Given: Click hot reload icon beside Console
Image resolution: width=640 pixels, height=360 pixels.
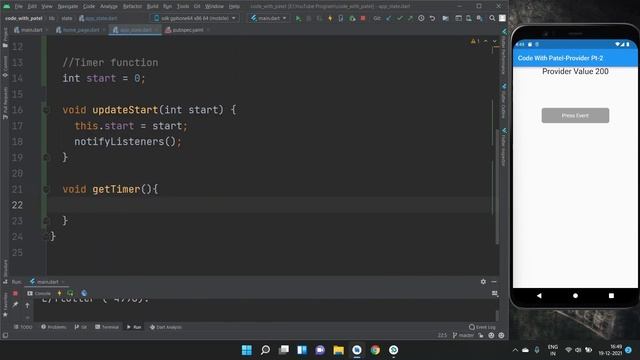Looking at the screenshot, I should click(x=60, y=293).
